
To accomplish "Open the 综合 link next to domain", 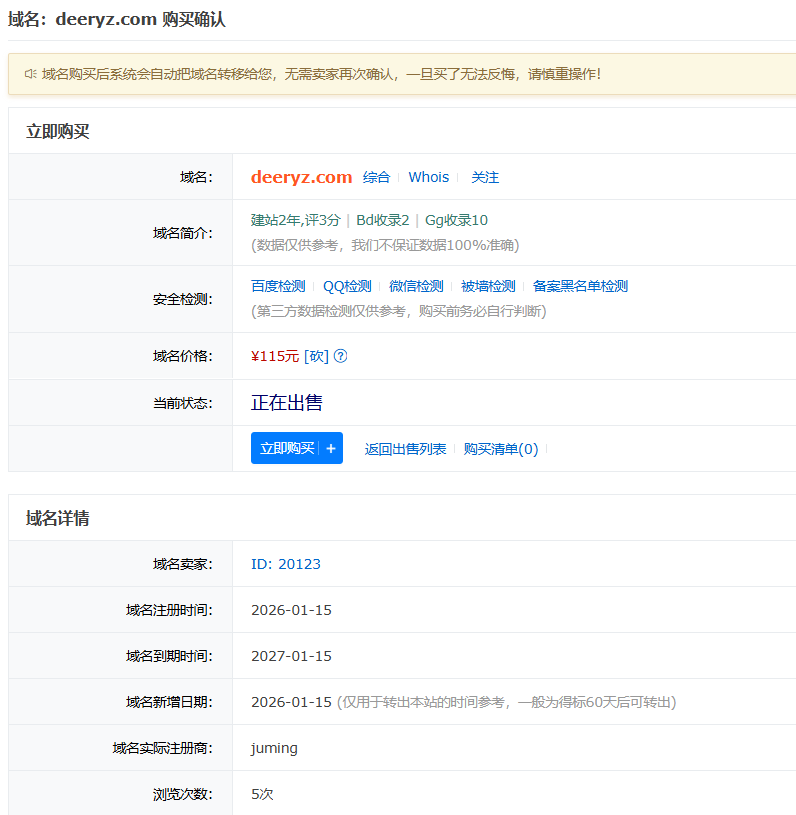I will click(x=376, y=177).
